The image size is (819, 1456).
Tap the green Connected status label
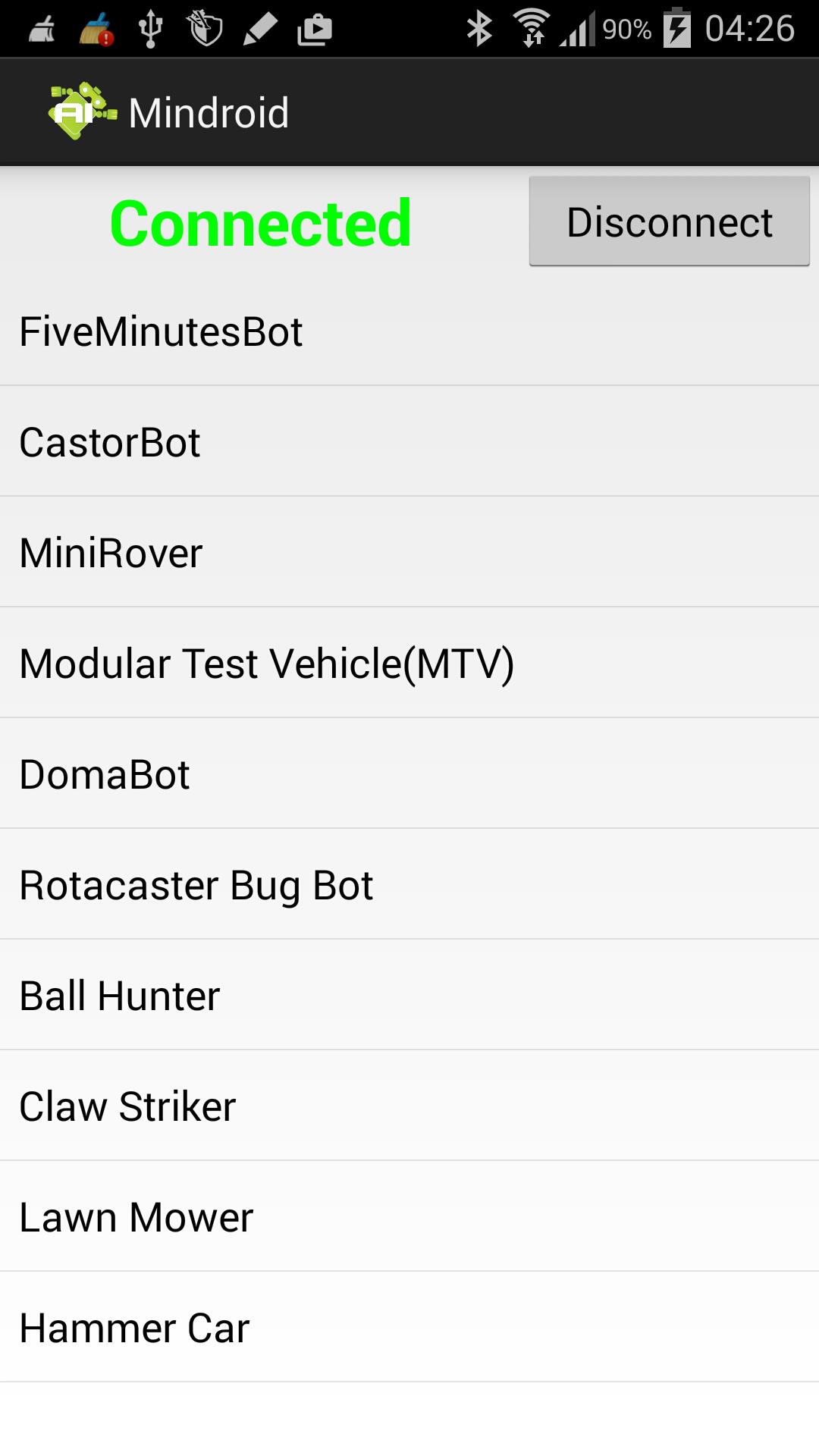[262, 222]
